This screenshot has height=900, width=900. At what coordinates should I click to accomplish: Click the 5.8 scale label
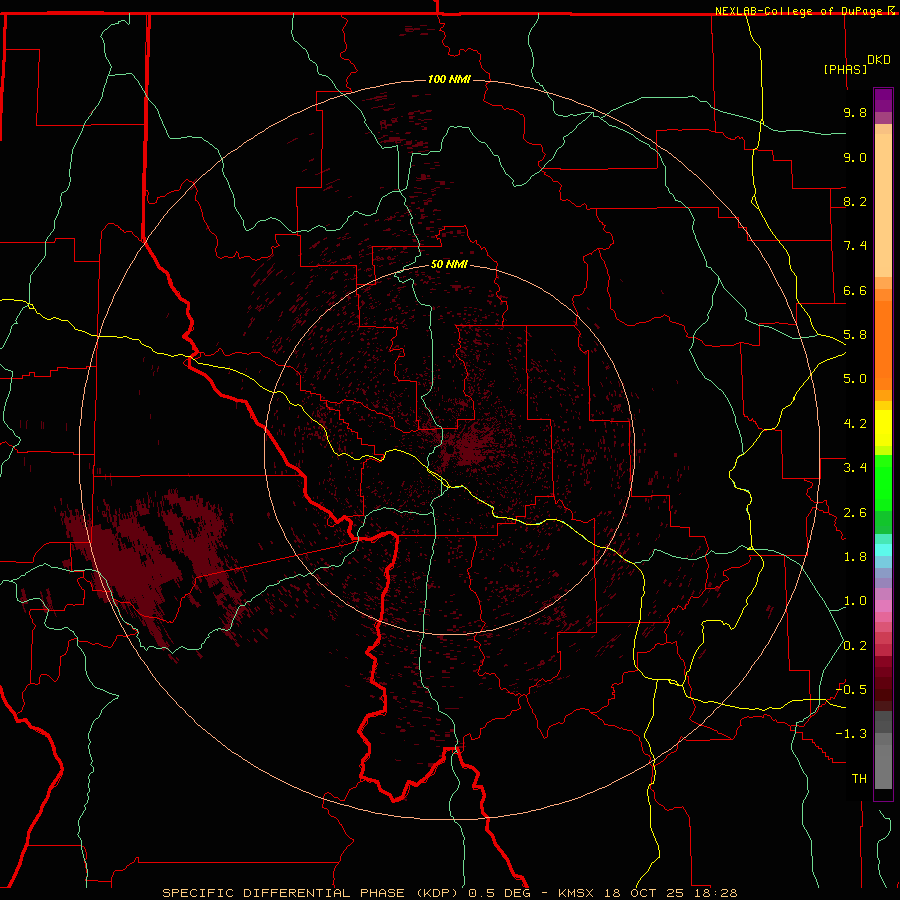tap(855, 335)
